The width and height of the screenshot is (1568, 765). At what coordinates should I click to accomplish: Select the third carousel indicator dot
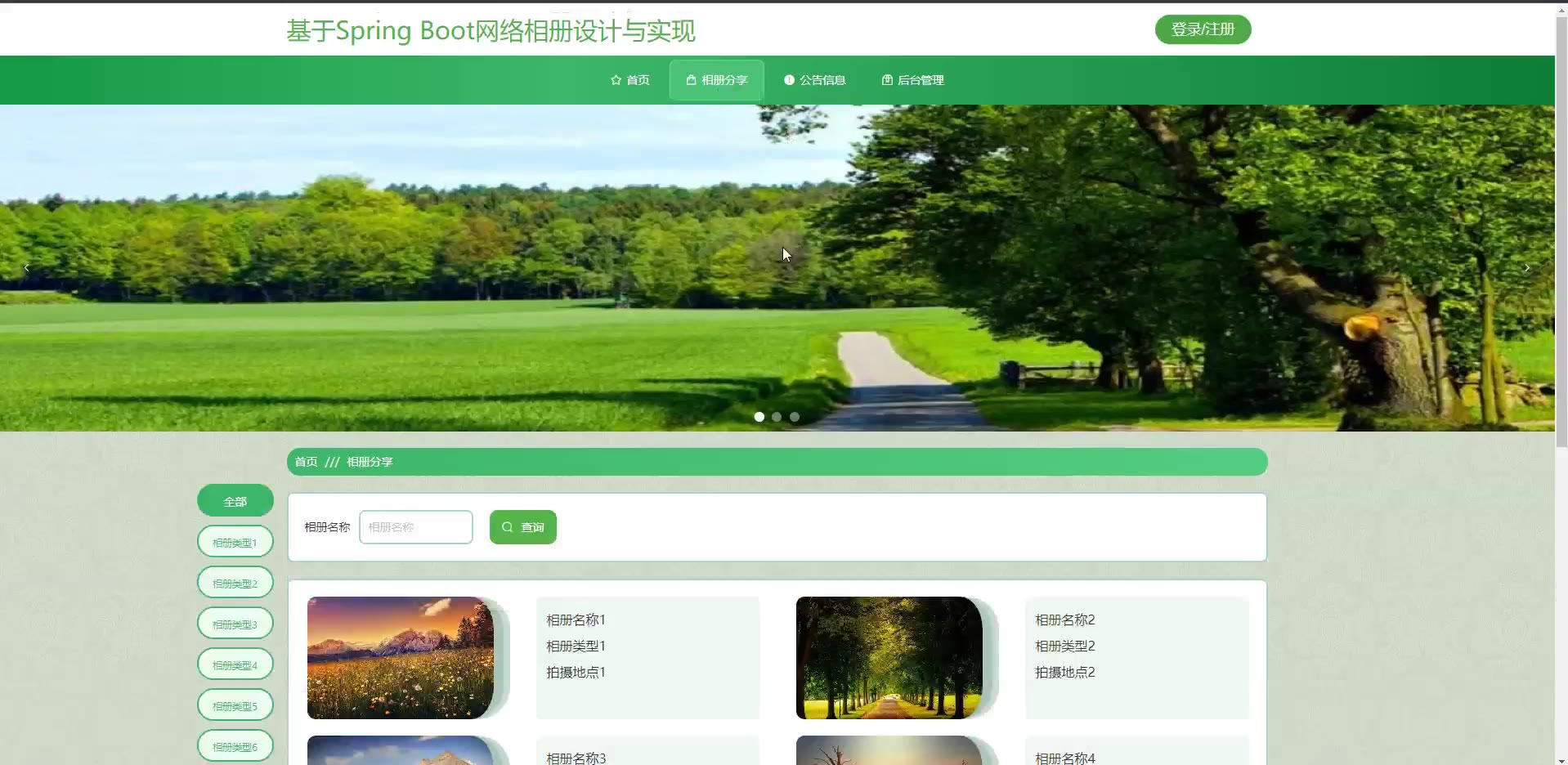(x=795, y=417)
